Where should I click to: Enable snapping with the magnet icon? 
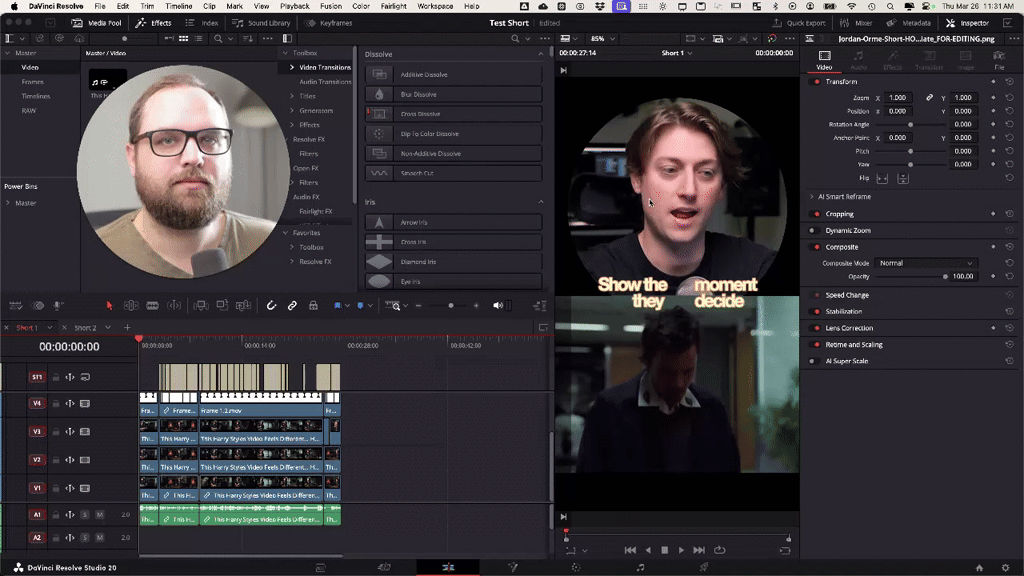272,305
